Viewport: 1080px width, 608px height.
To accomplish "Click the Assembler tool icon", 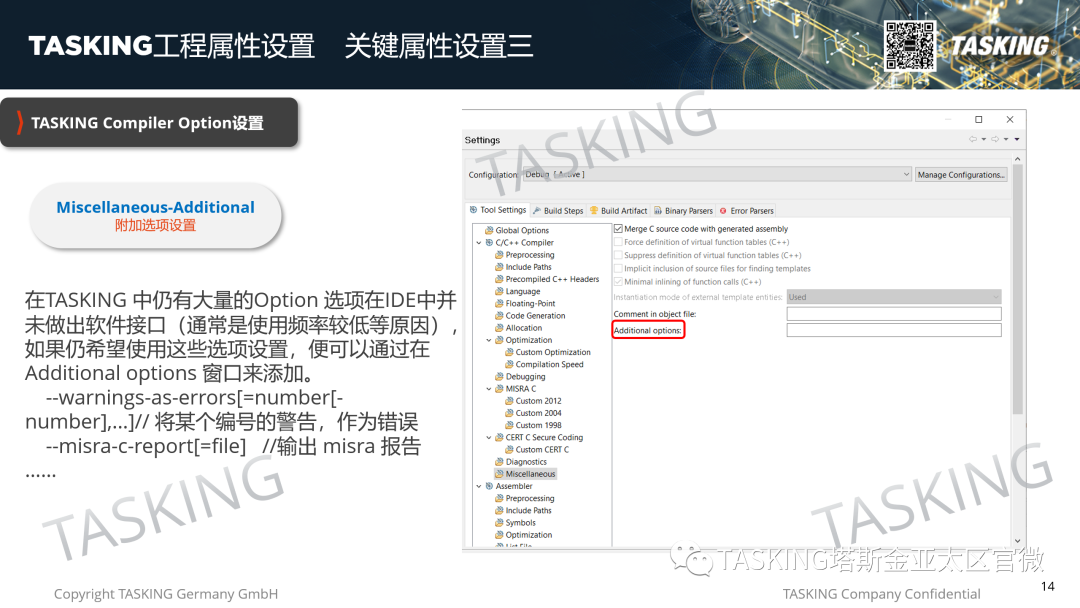I will point(489,486).
